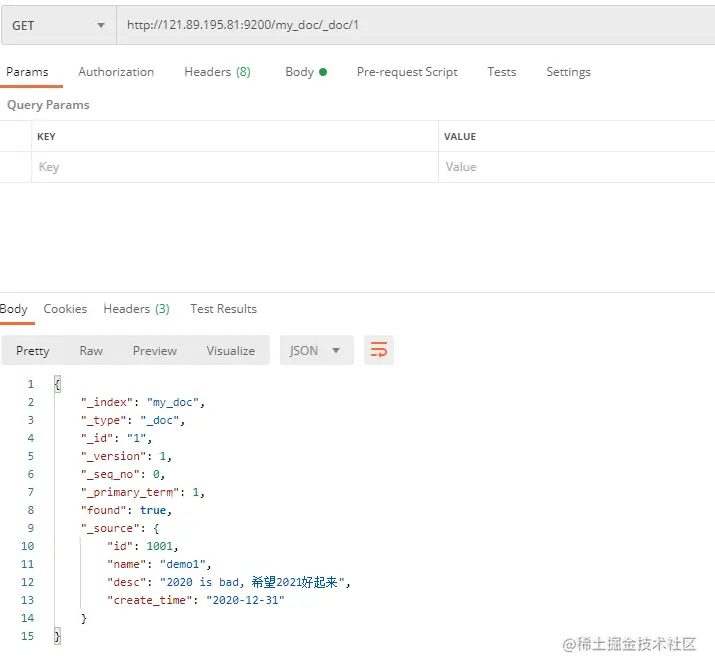The height and width of the screenshot is (671, 715).
Task: Open the Pre-request Script tab
Action: [x=407, y=72]
